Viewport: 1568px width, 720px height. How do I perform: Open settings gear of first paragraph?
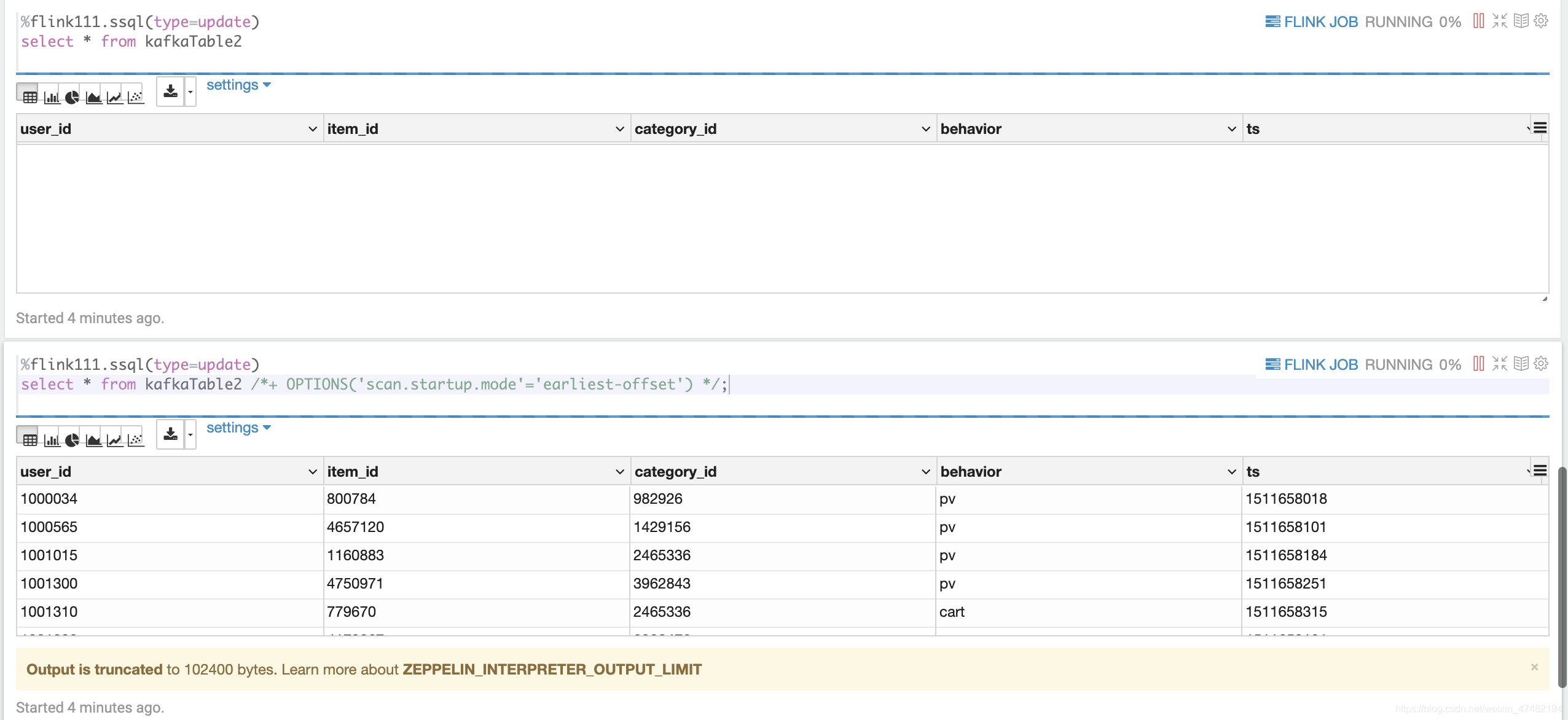[1541, 21]
